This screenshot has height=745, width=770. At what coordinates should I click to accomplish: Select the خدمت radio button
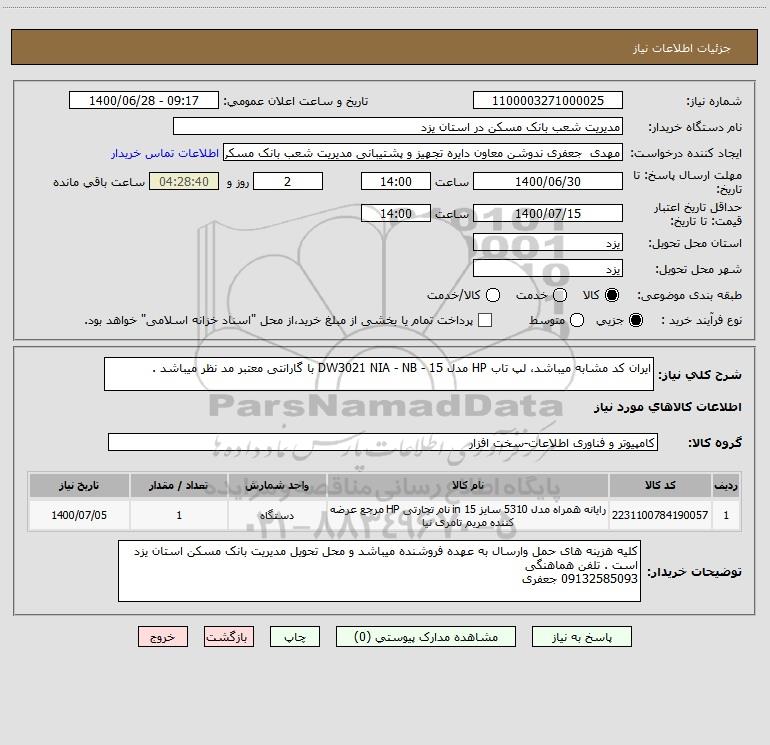pos(560,295)
